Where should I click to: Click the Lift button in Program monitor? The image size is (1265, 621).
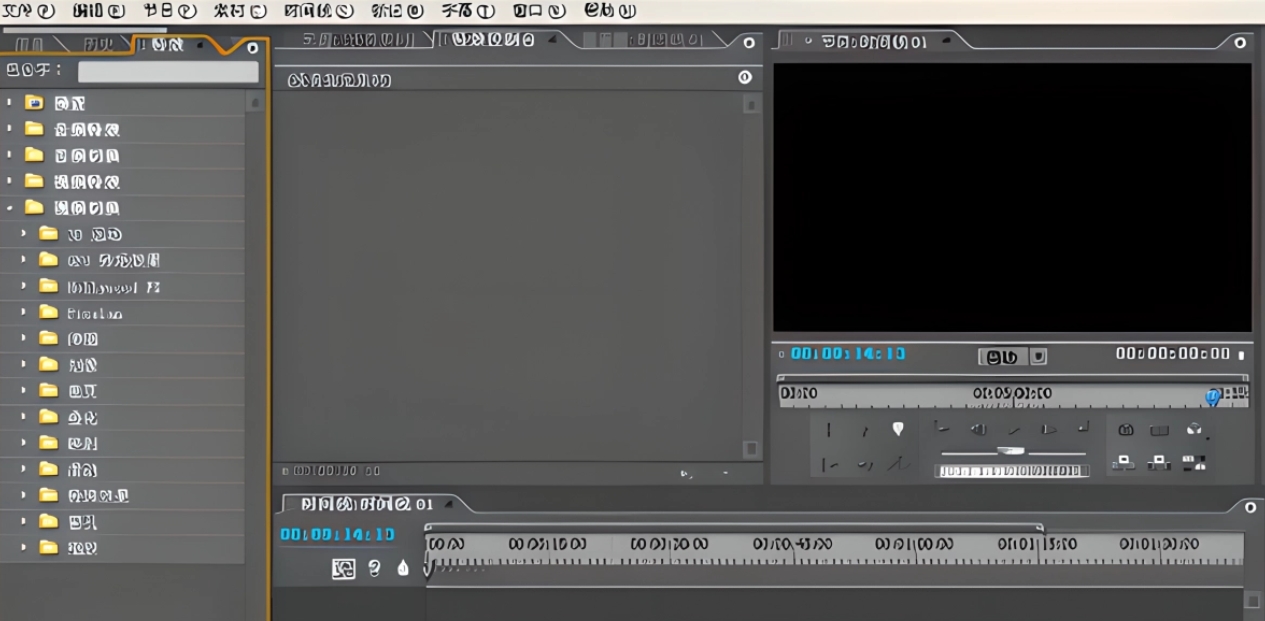click(x=1124, y=462)
